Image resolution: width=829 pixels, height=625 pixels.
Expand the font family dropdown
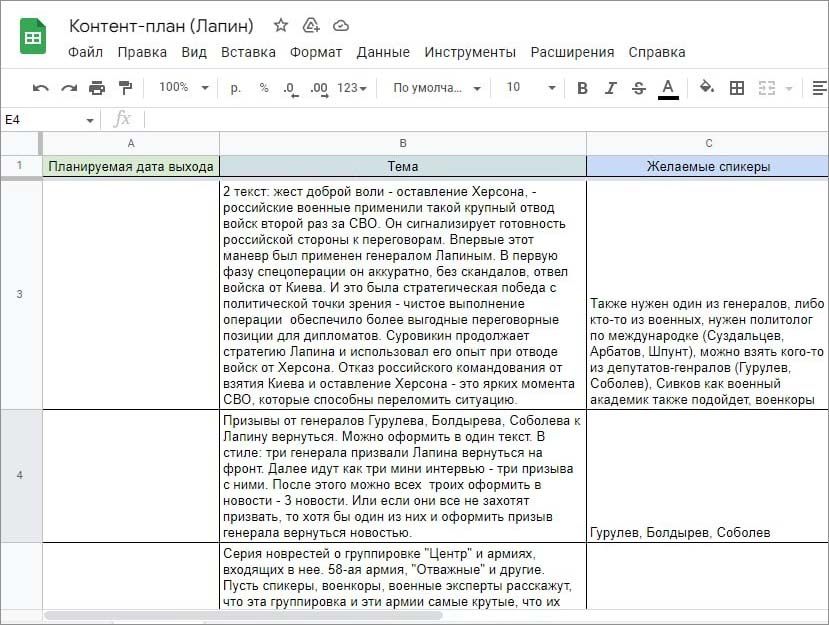click(x=437, y=88)
